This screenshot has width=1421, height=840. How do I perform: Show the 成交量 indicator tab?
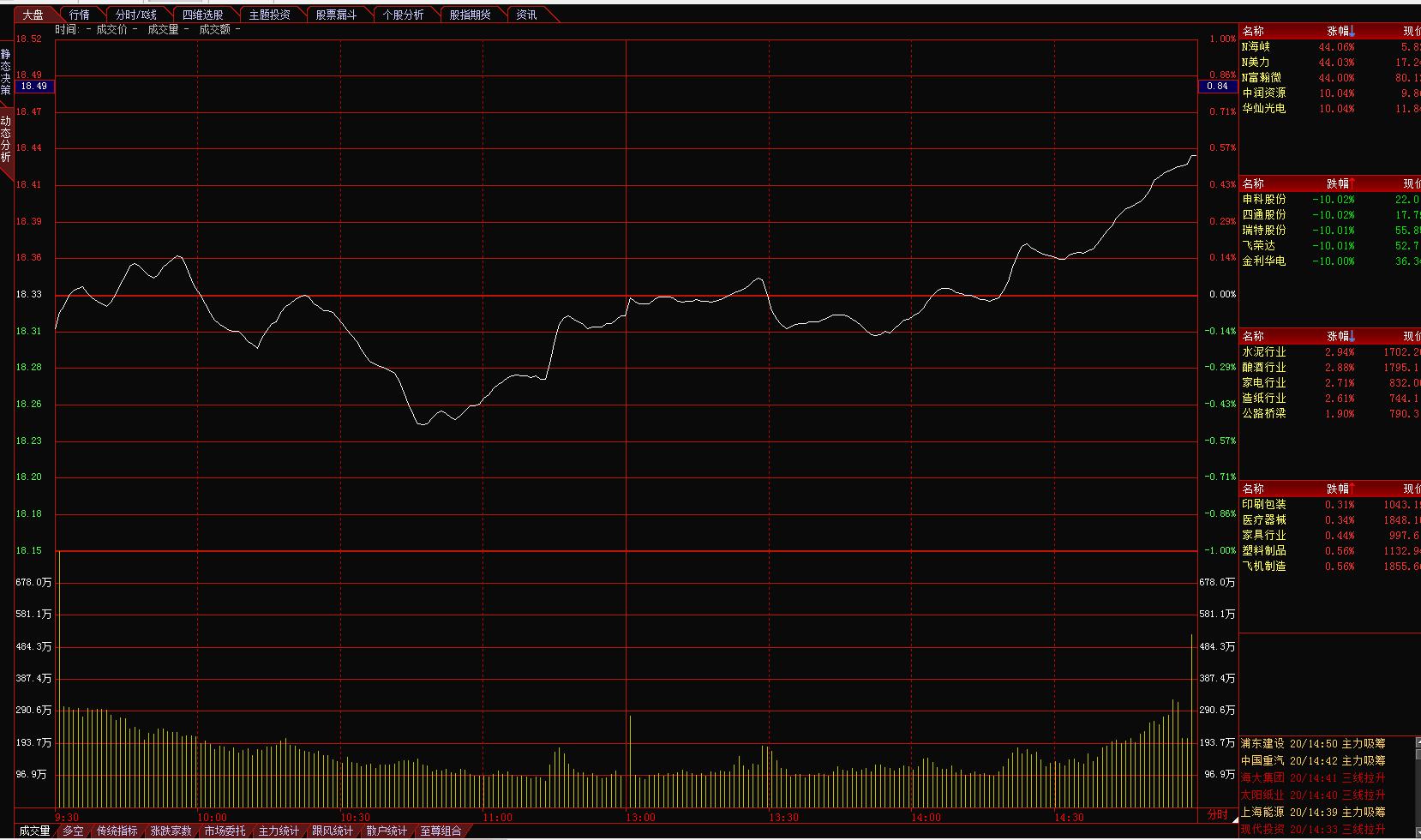35,831
